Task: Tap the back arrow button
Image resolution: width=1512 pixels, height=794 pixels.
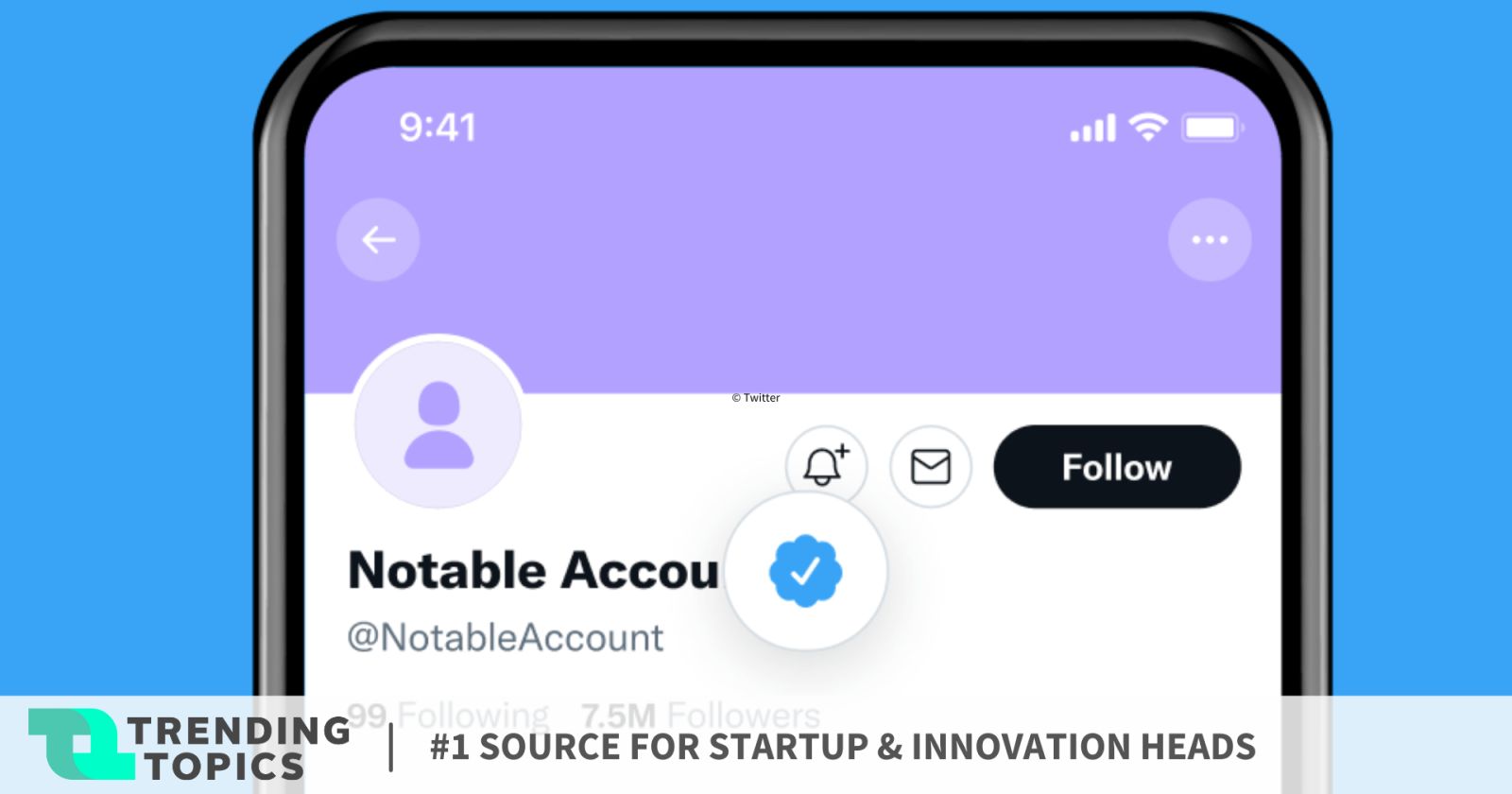Action: tap(378, 240)
